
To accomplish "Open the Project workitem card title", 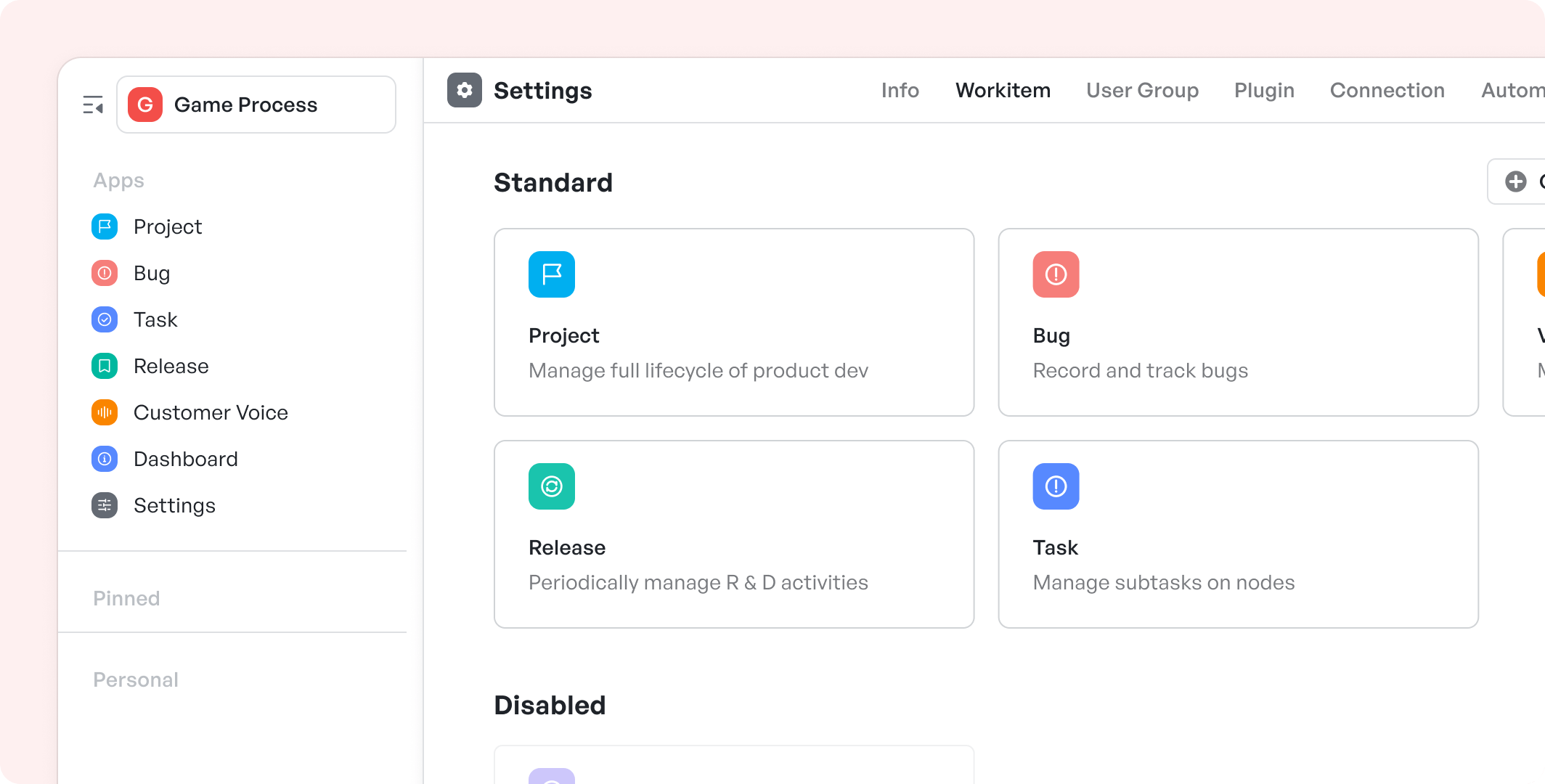I will click(564, 336).
